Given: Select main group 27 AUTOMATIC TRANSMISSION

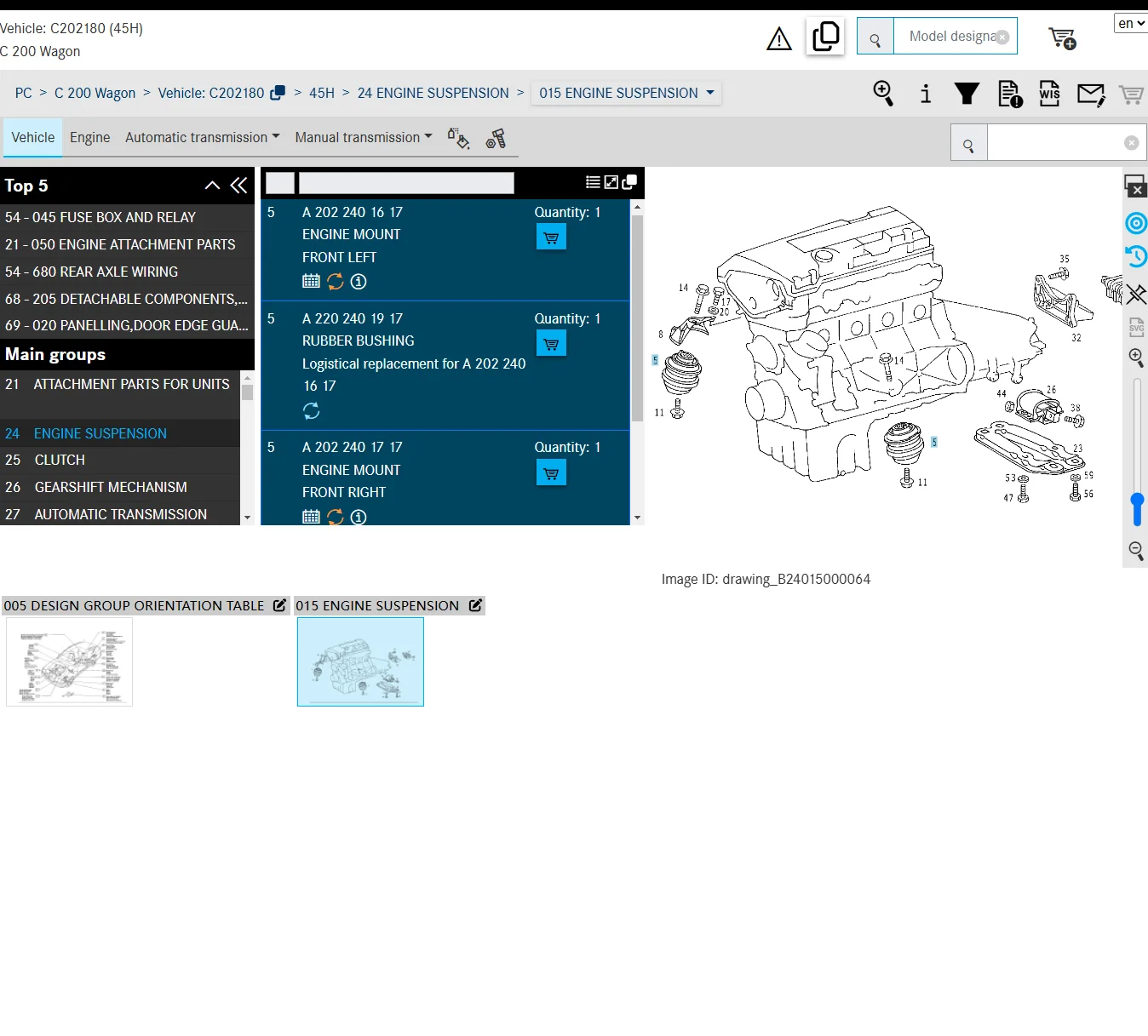Looking at the screenshot, I should [x=120, y=514].
